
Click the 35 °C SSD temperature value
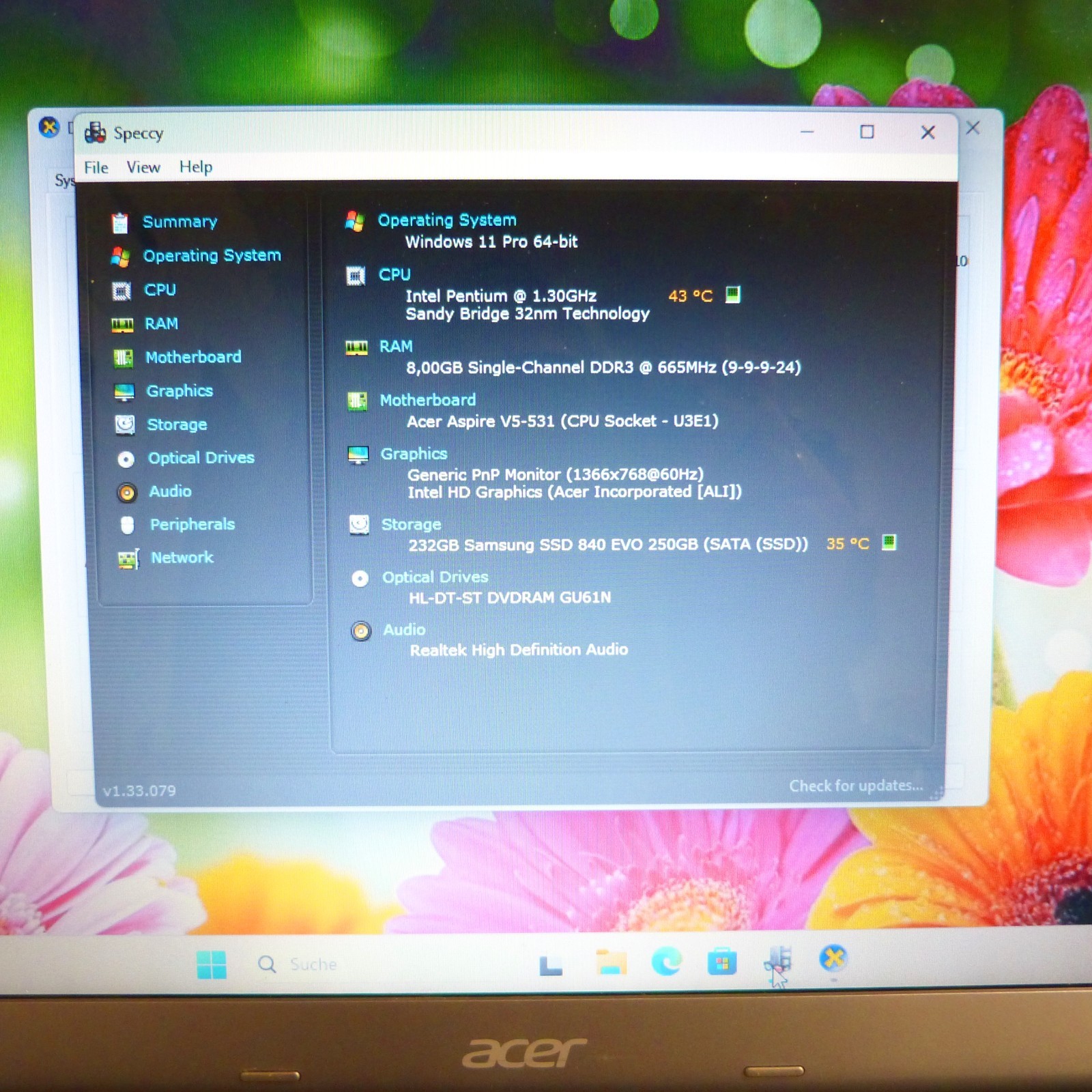pyautogui.click(x=848, y=544)
